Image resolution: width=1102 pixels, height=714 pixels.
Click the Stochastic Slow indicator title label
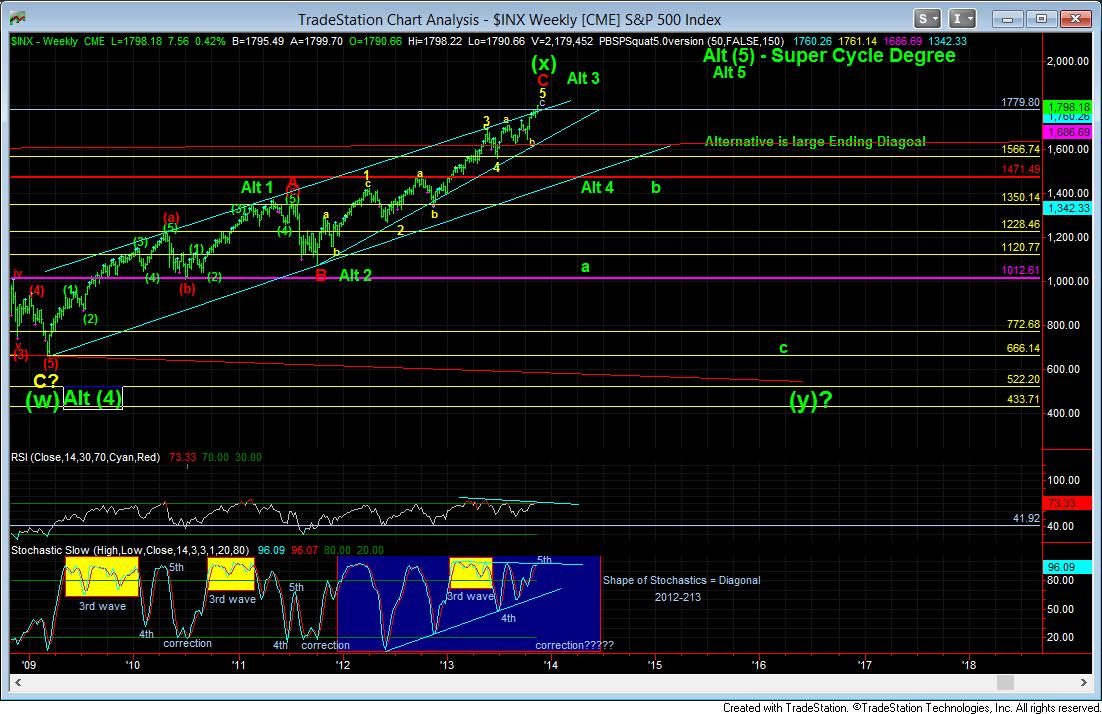pyautogui.click(x=130, y=550)
